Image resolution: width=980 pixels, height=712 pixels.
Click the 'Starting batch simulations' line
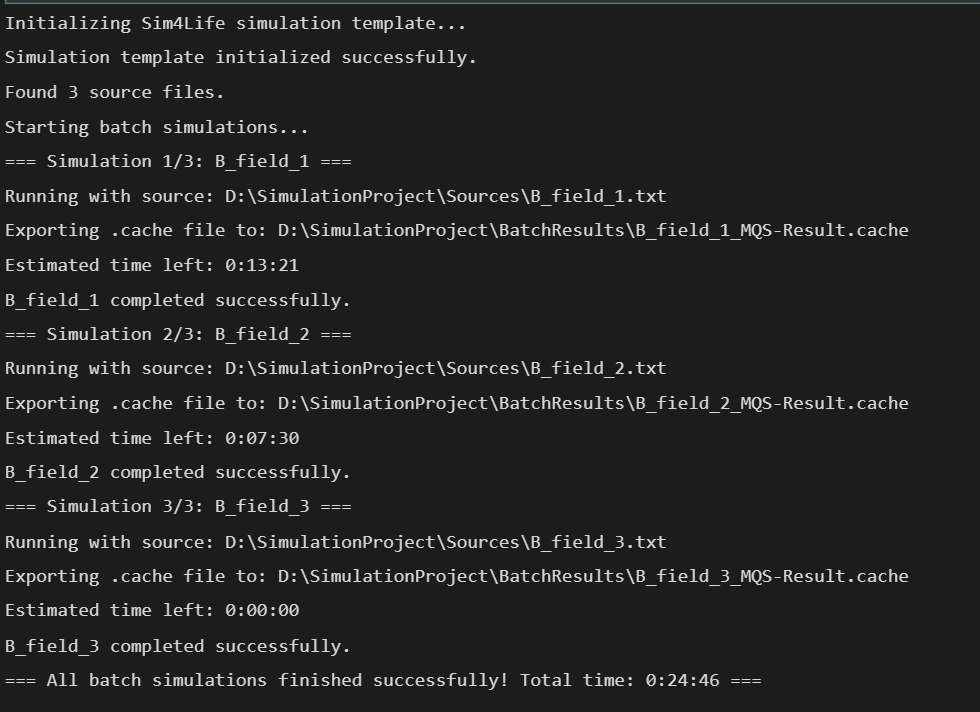pyautogui.click(x=157, y=127)
